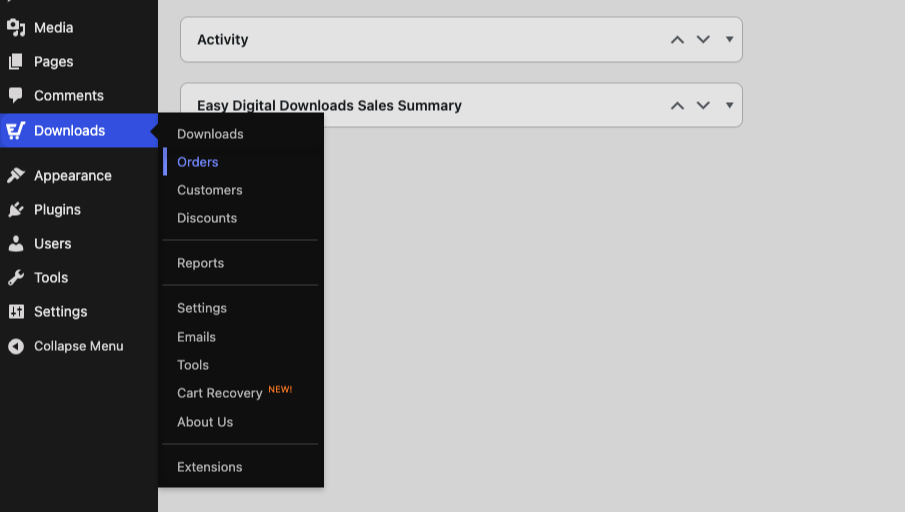Screen dimensions: 905x512
Task: Click the Settings sliders icon in sidebar
Action: pos(16,312)
